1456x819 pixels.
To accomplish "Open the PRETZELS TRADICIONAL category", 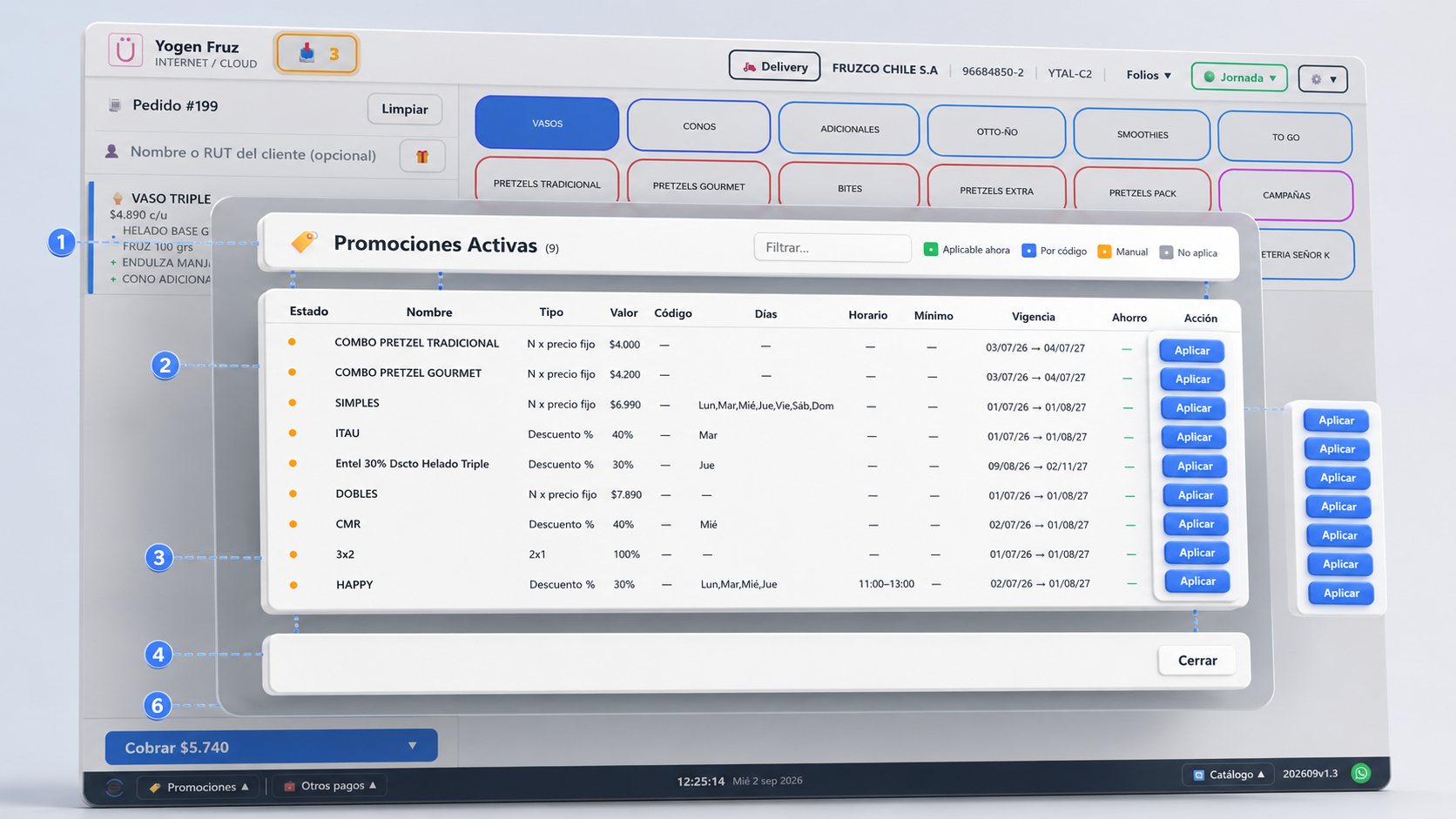I will [x=547, y=181].
